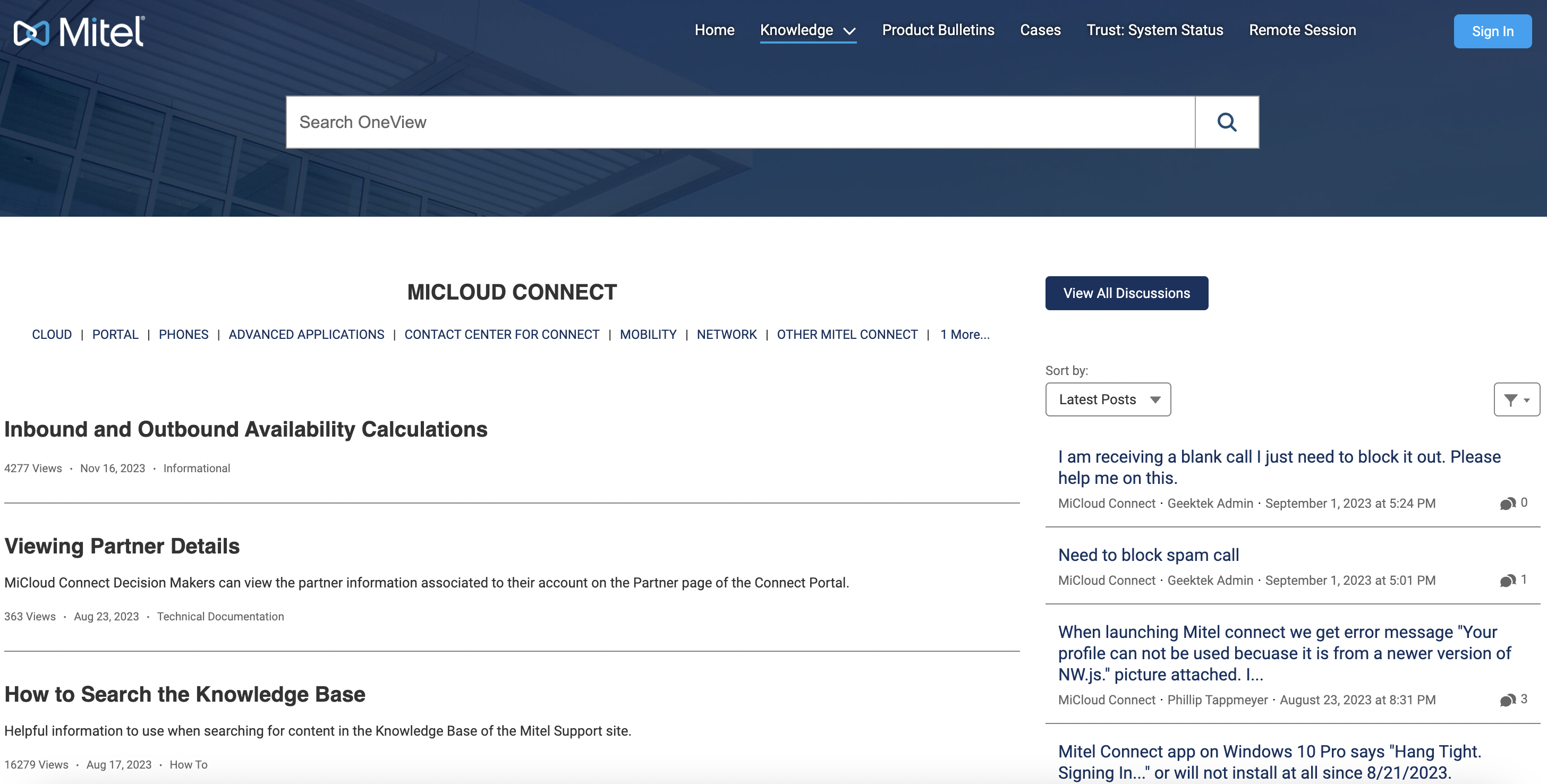Open Remote Session page
The height and width of the screenshot is (784, 1547).
click(x=1302, y=30)
